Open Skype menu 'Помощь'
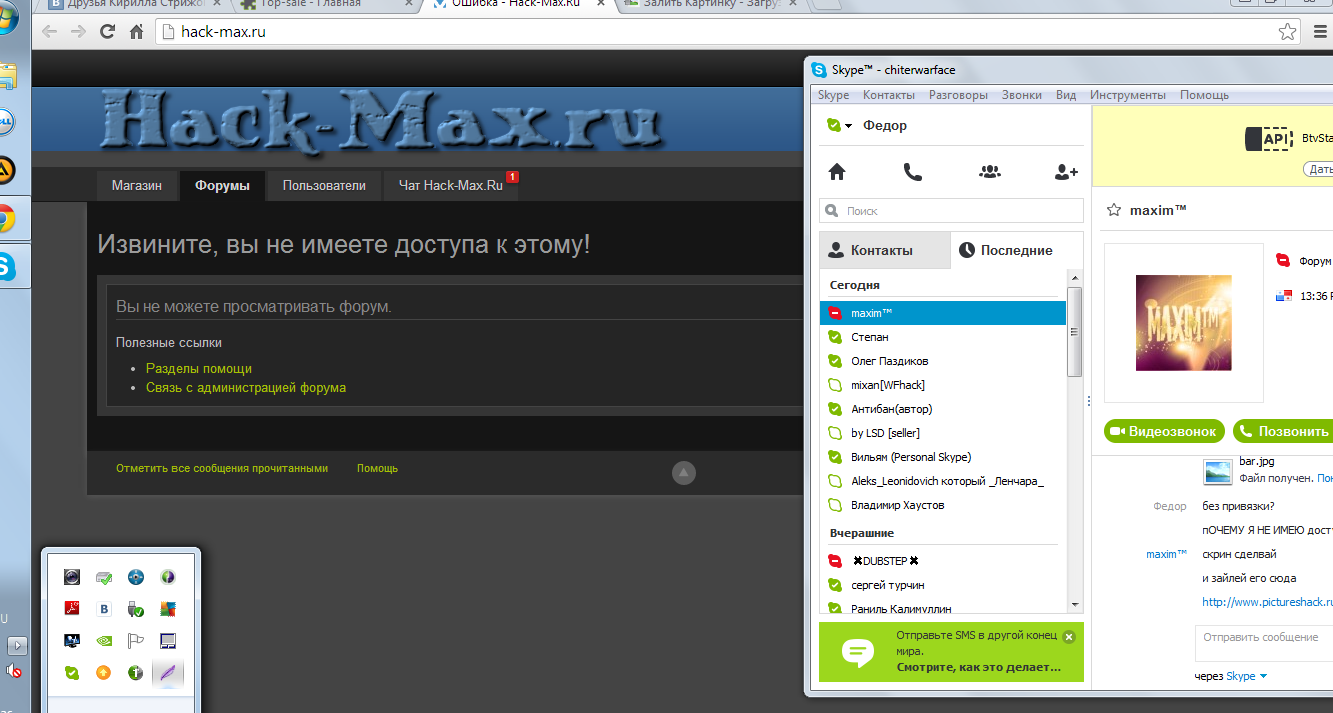This screenshot has height=713, width=1333. [1204, 95]
